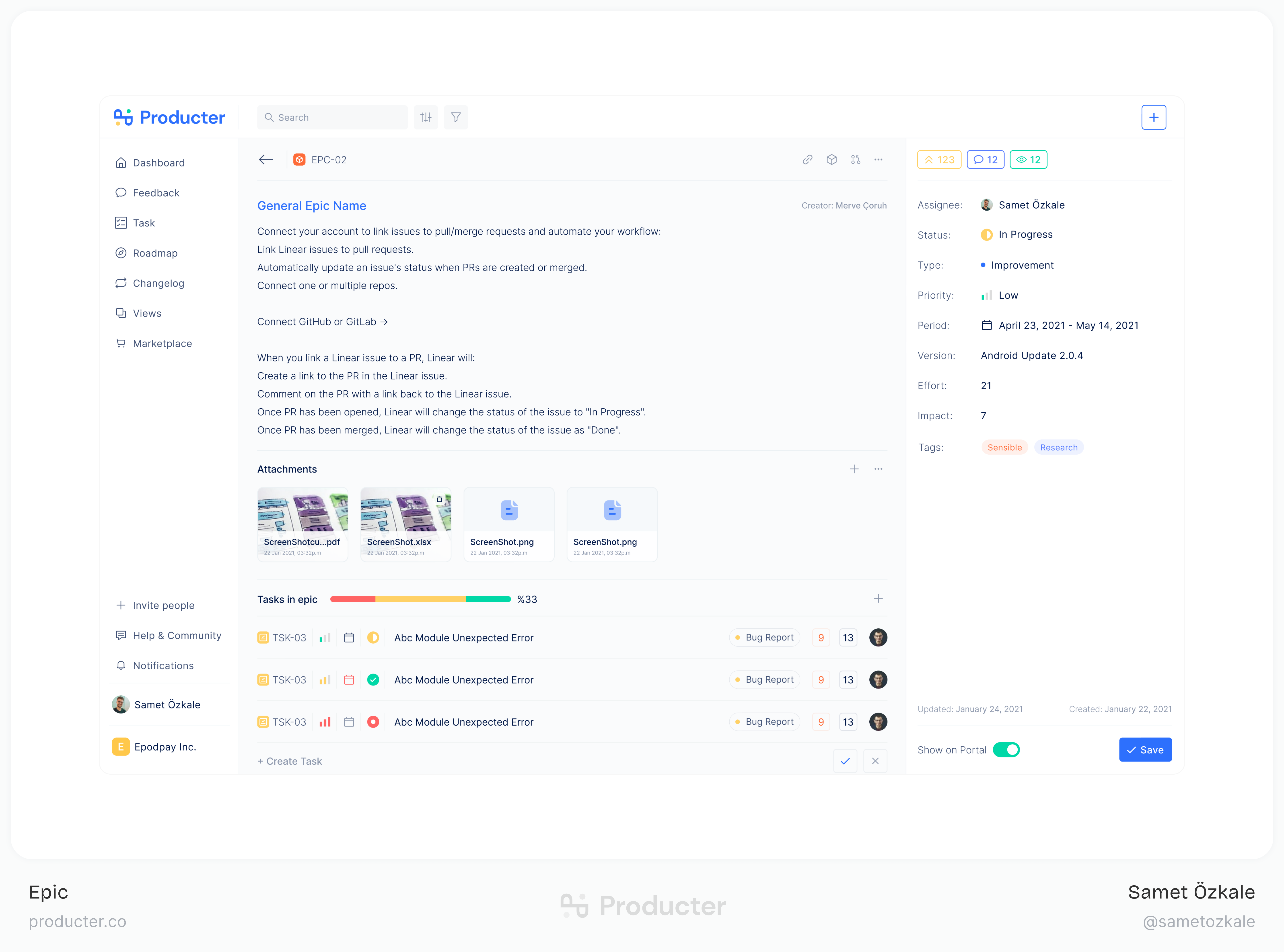
Task: Go to Changelog in the sidebar
Action: pyautogui.click(x=158, y=283)
